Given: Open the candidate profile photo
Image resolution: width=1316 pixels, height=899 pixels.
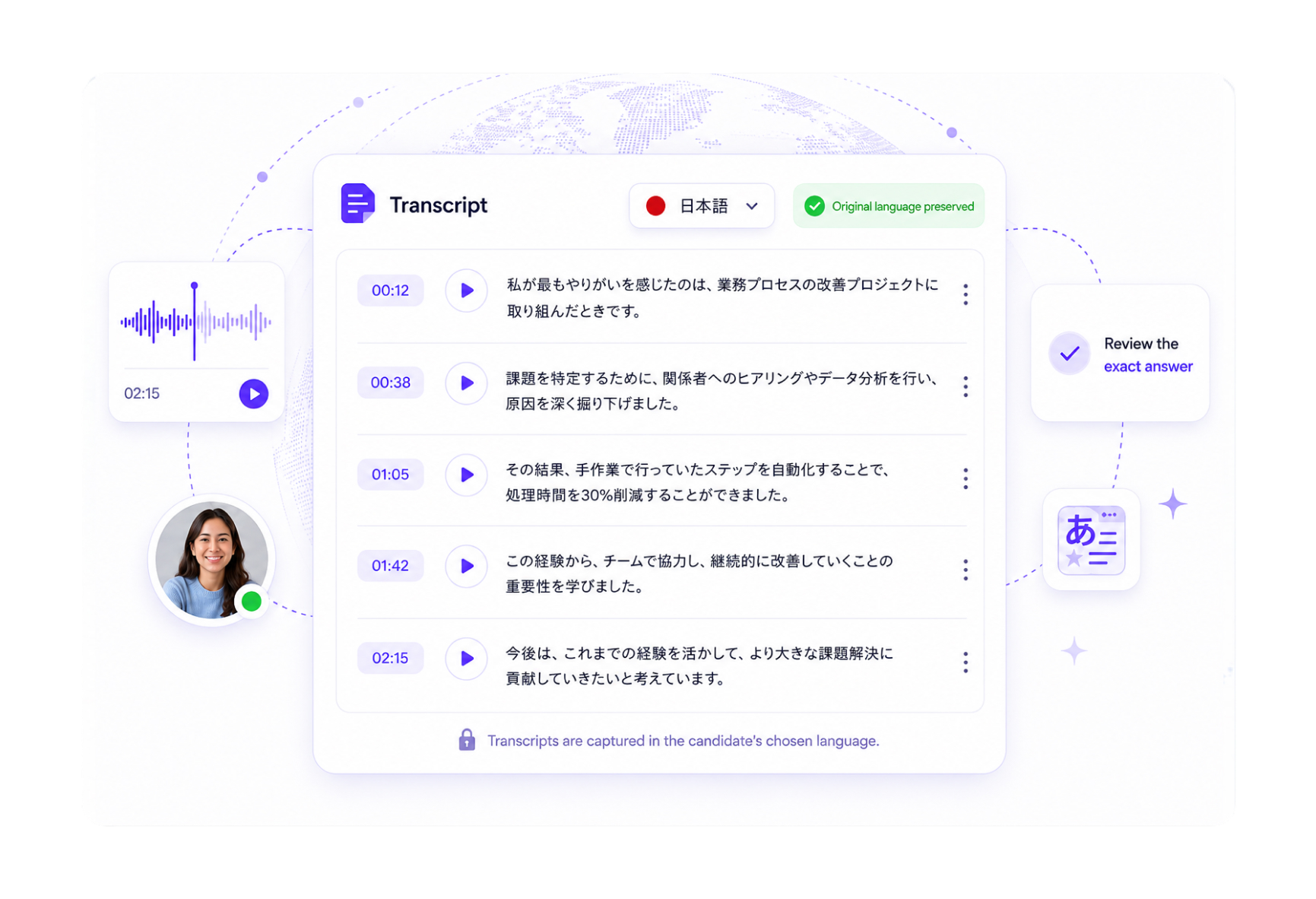Looking at the screenshot, I should tap(211, 560).
